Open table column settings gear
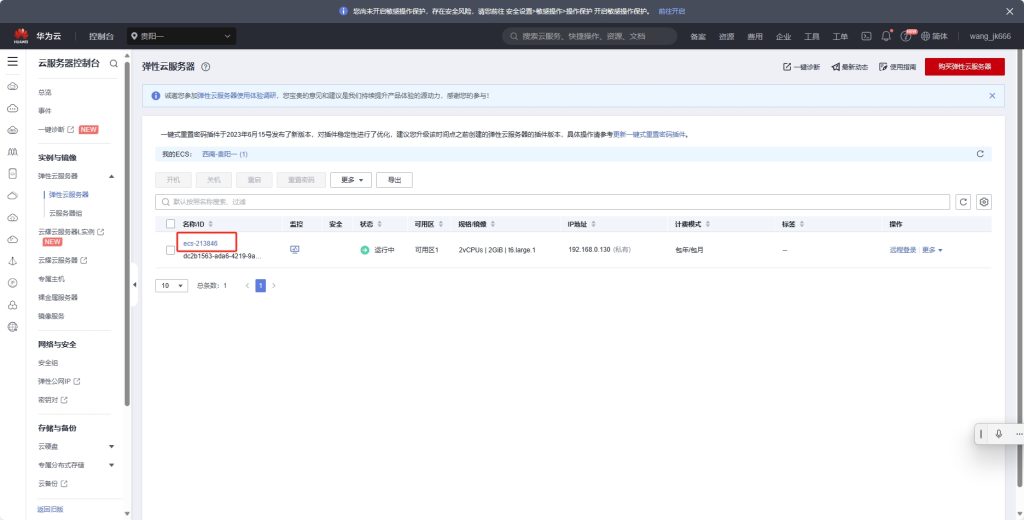Screen dimensions: 1024x520 [984, 202]
